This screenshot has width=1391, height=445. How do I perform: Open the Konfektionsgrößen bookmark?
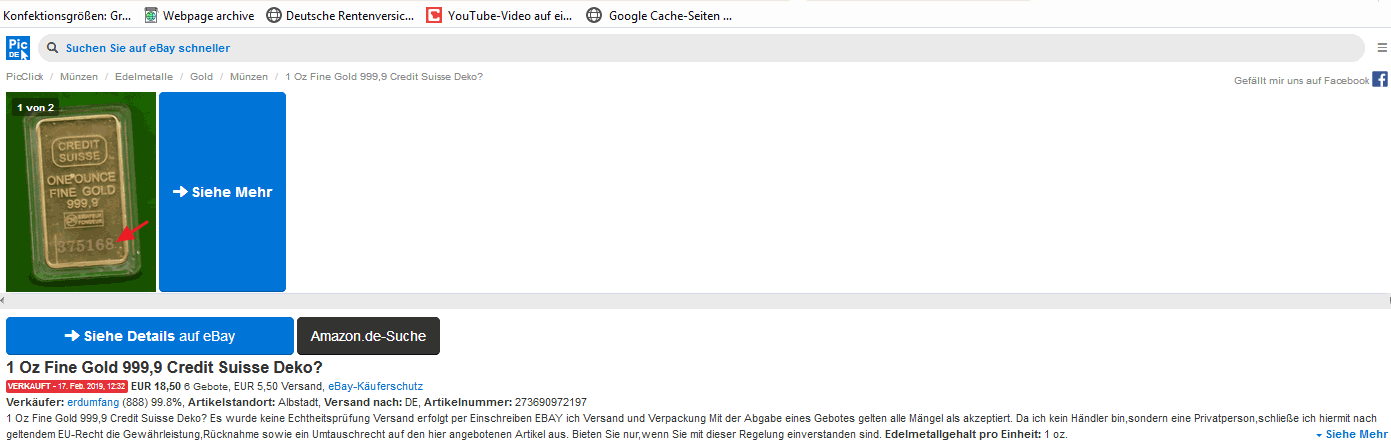(x=68, y=16)
